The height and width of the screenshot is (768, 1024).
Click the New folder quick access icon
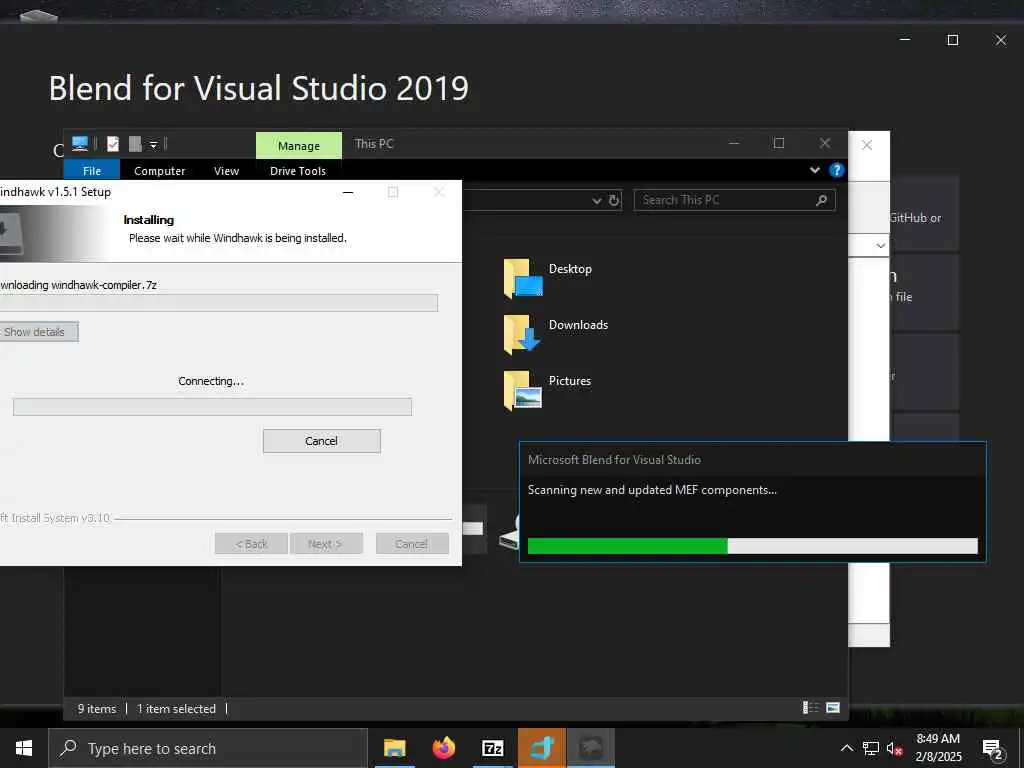click(135, 144)
